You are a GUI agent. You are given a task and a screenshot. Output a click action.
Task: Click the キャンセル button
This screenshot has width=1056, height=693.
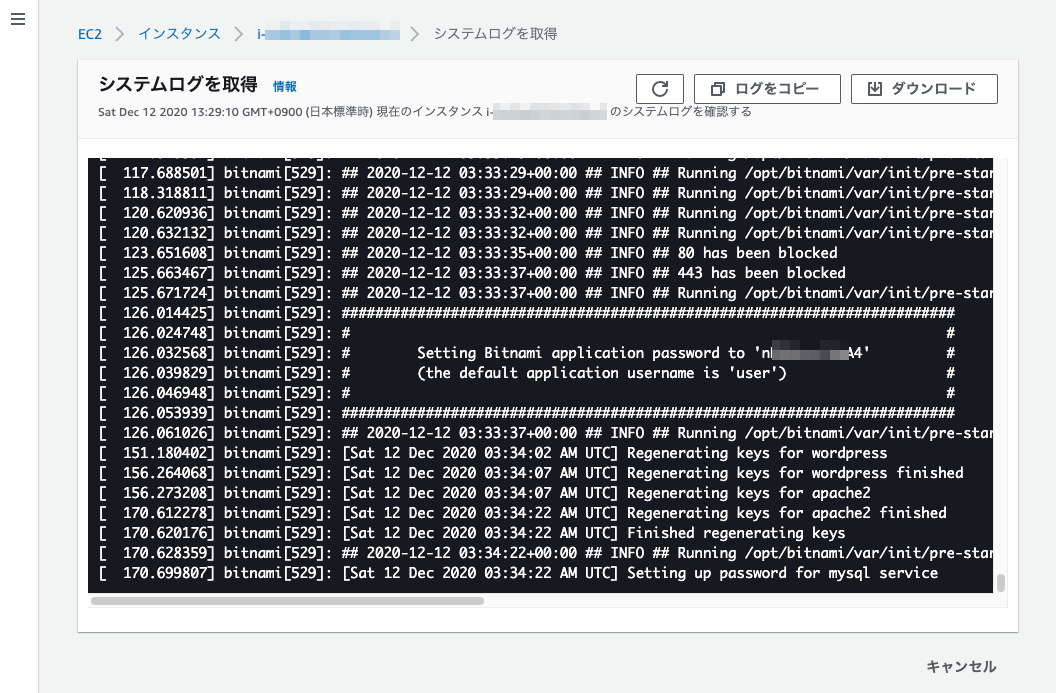click(x=961, y=666)
